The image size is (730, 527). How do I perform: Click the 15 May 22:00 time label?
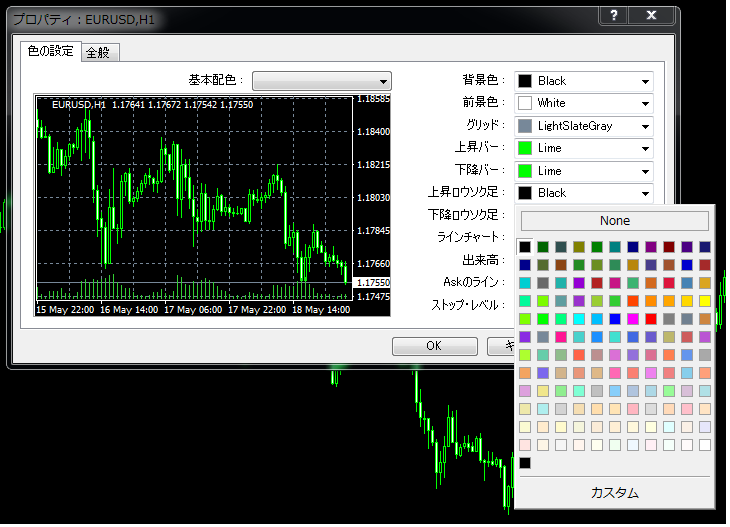click(x=65, y=310)
